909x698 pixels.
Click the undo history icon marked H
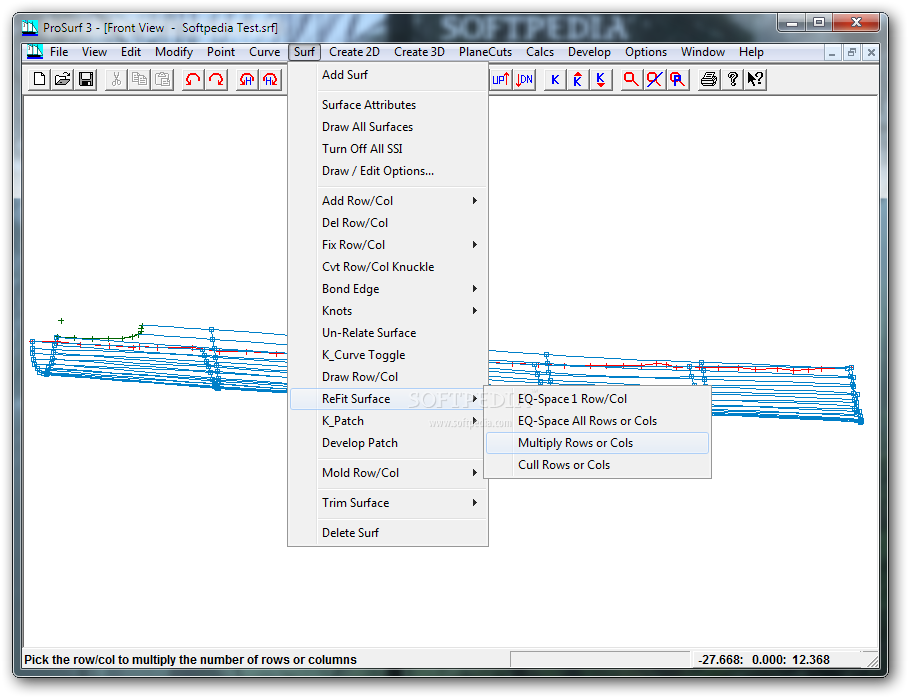[247, 79]
